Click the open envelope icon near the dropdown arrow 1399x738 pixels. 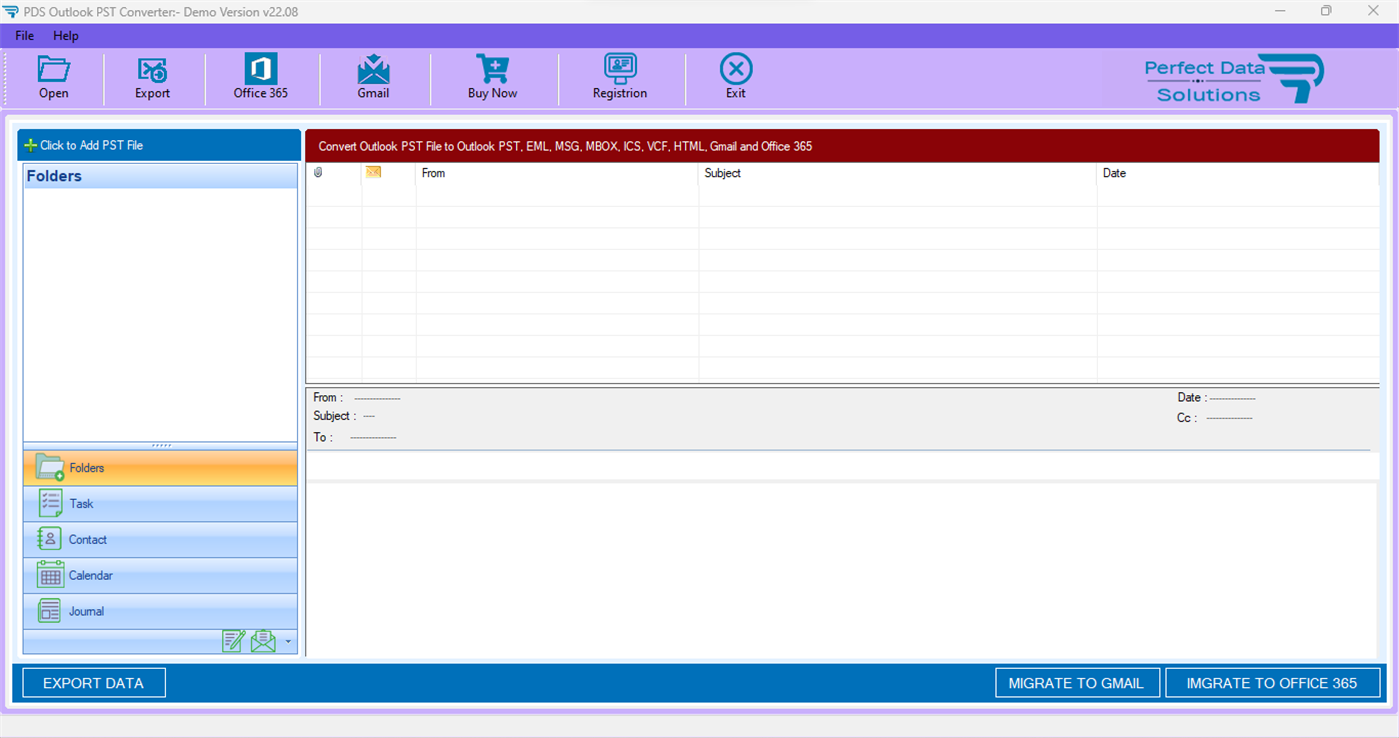(x=263, y=641)
